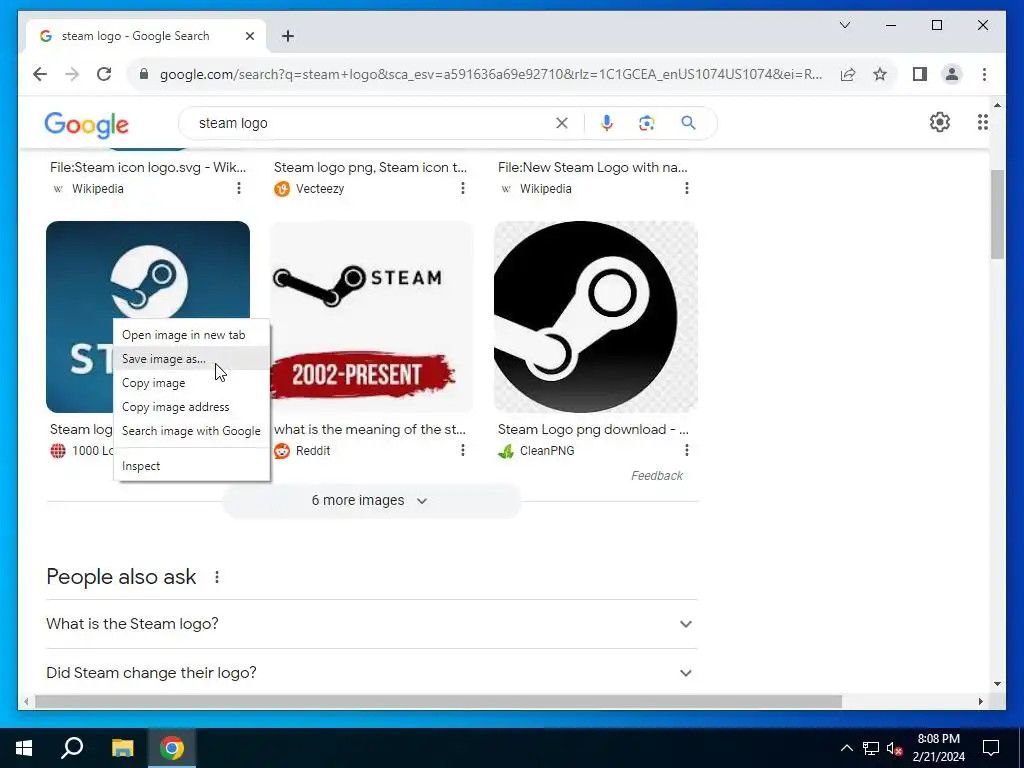Open the 2002-PRESENT Steam image thumbnail
The image size is (1024, 768).
click(x=371, y=317)
